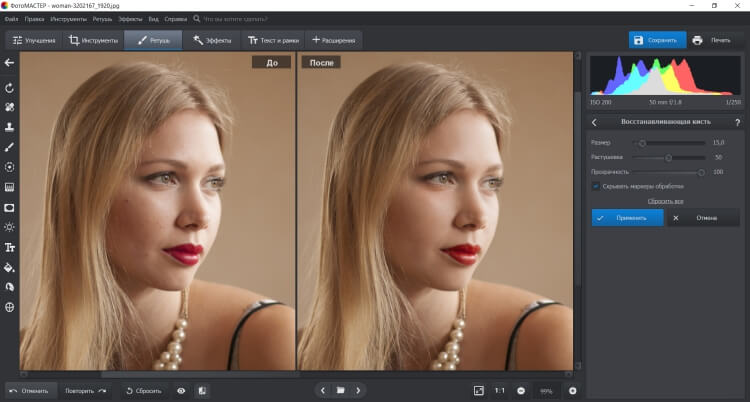Viewport: 750px width, 402px height.
Task: Open the Текст и рамки tab
Action: (273, 40)
